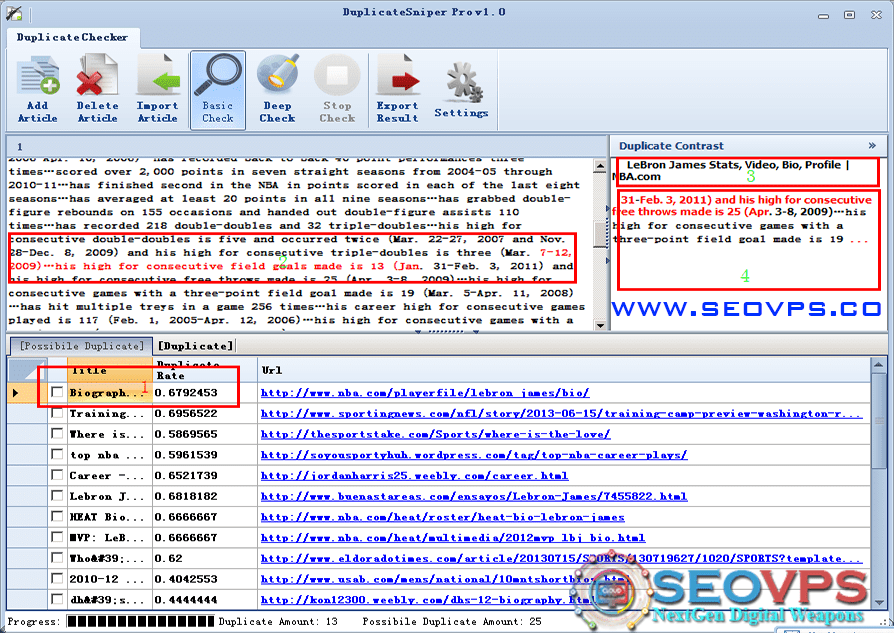Open Import Article tool

coord(157,90)
